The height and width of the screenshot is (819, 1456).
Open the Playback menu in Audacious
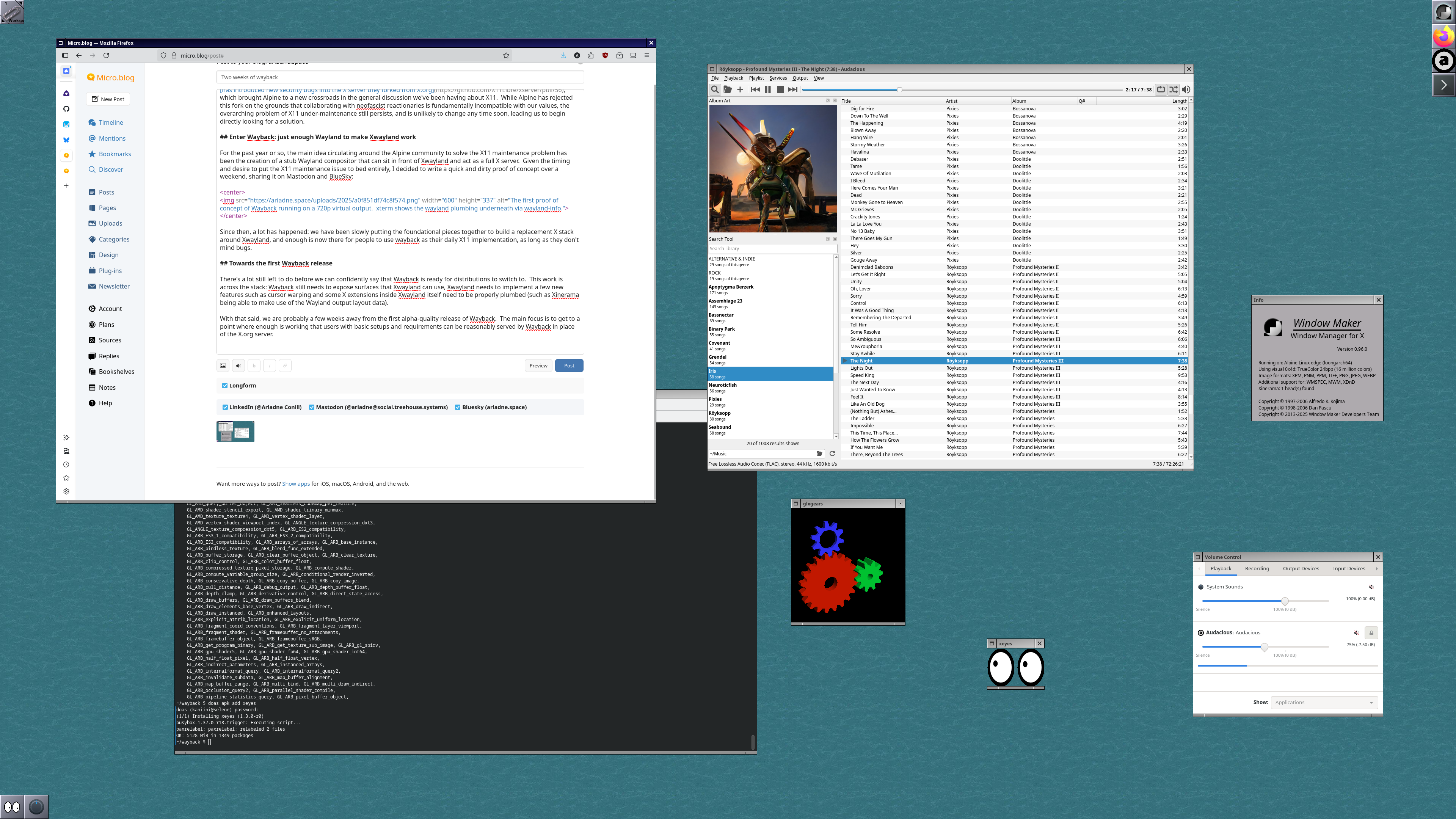click(x=734, y=78)
